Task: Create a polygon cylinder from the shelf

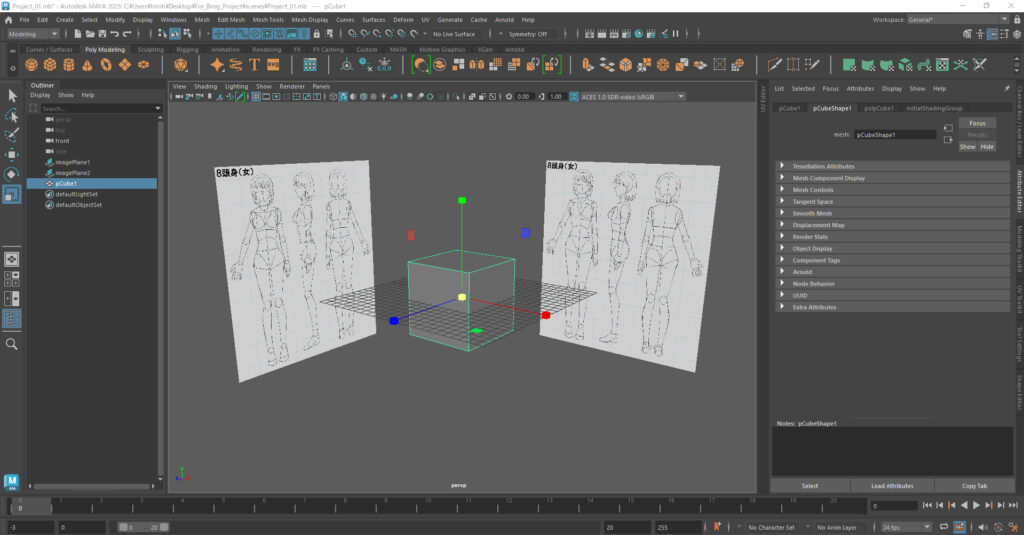Action: coord(69,65)
